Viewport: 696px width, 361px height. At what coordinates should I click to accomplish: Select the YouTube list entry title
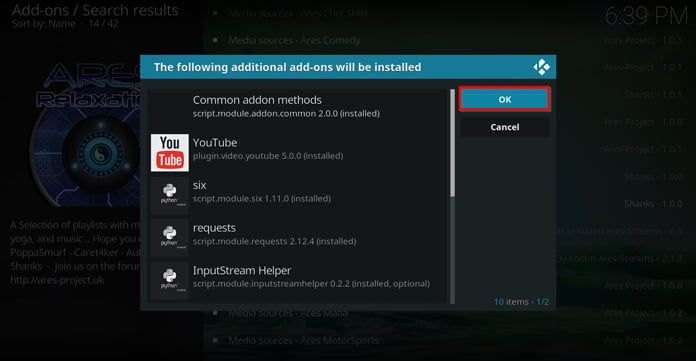click(215, 143)
